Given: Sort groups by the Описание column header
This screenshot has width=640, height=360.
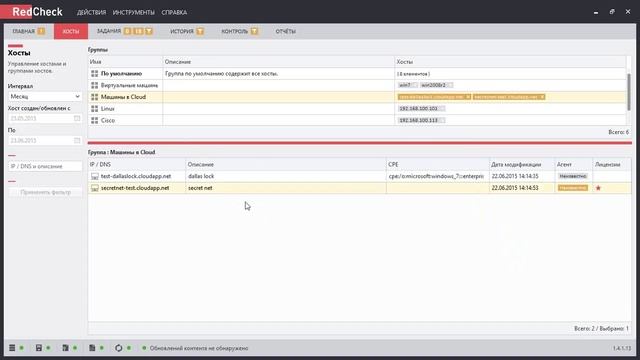Looking at the screenshot, I should click(x=278, y=62).
